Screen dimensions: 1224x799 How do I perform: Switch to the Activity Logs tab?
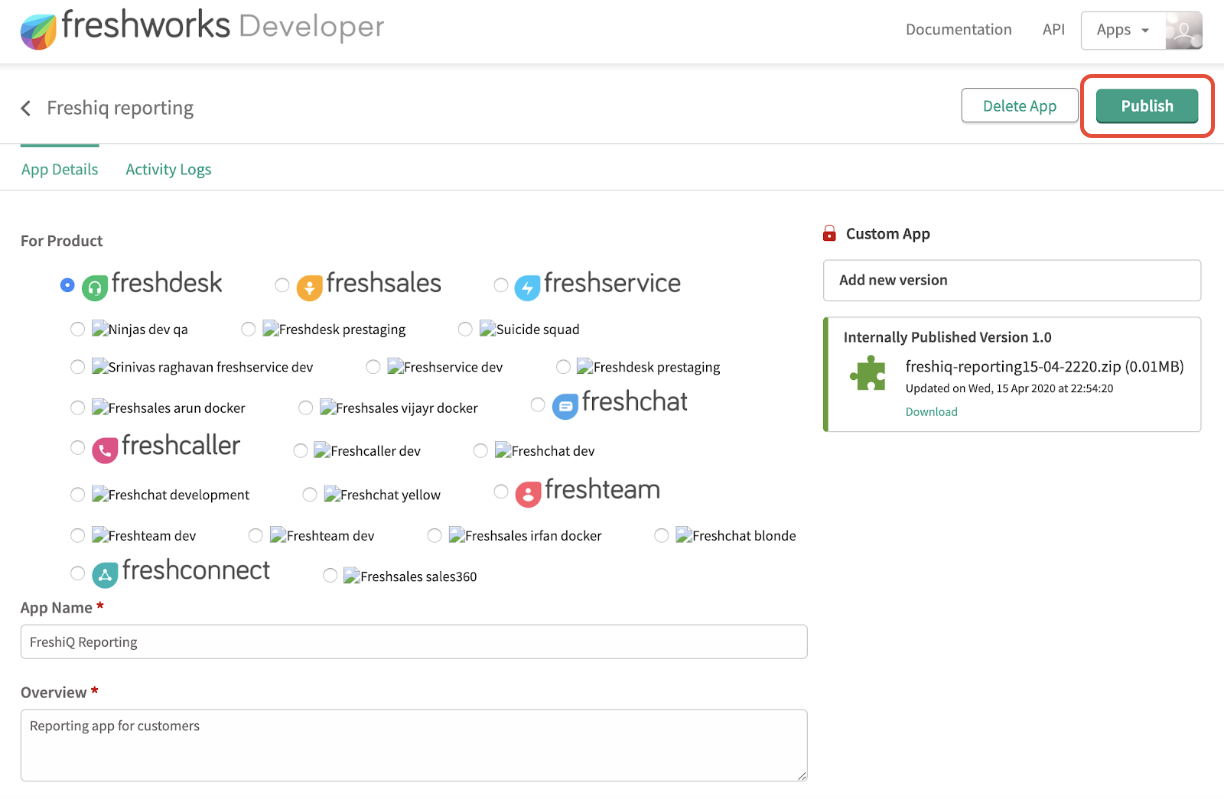point(168,169)
